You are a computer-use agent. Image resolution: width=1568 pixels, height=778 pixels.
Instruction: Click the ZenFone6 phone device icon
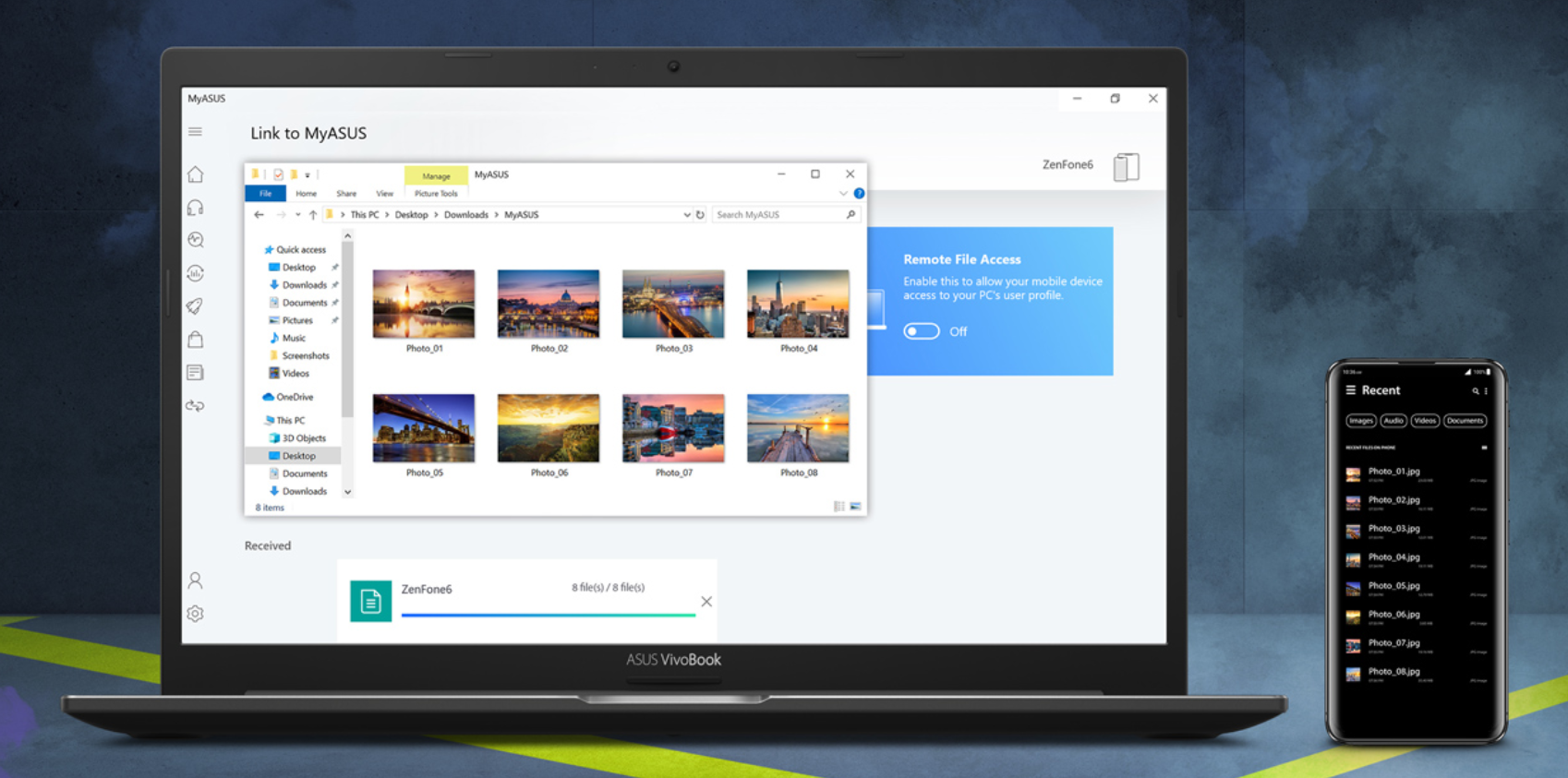click(1126, 167)
